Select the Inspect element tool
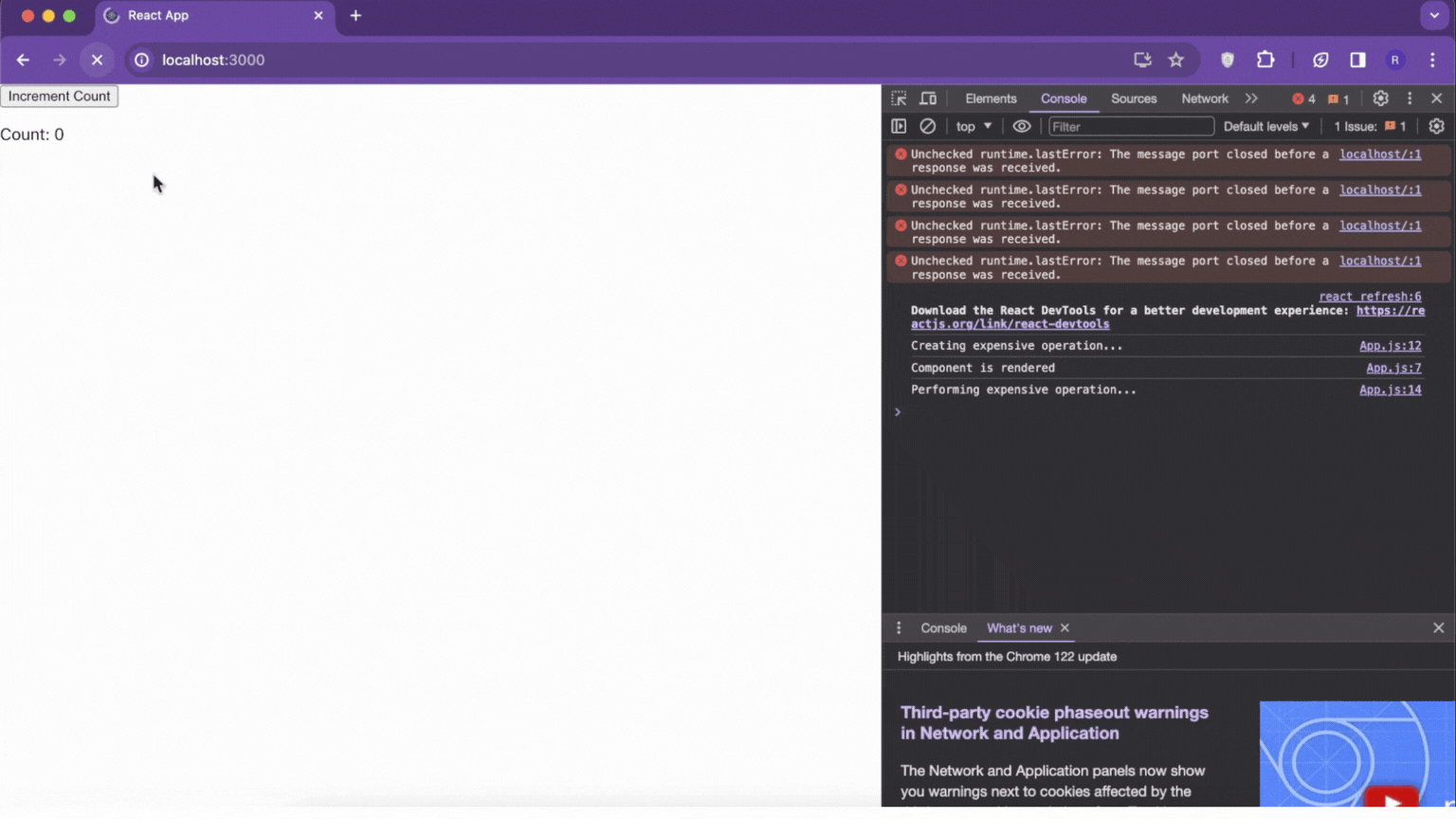Image resolution: width=1456 pixels, height=819 pixels. tap(898, 98)
